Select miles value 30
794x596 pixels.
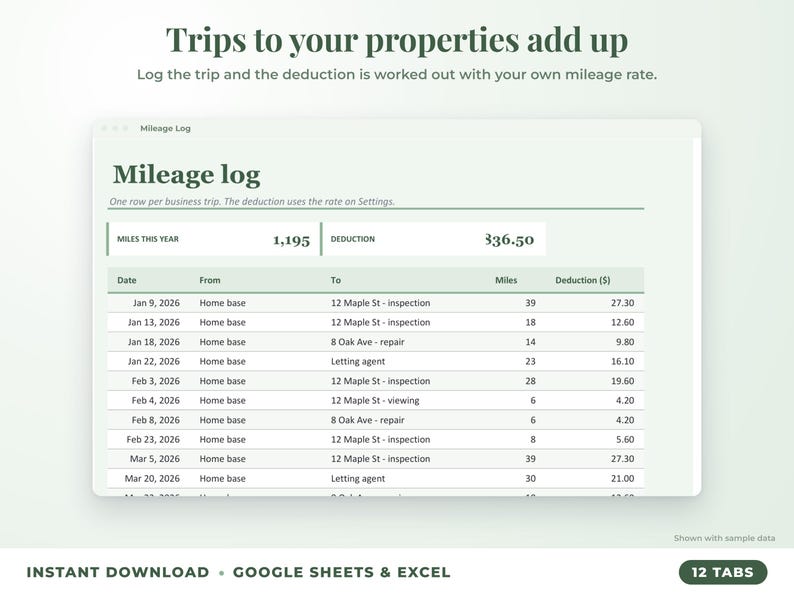point(530,479)
